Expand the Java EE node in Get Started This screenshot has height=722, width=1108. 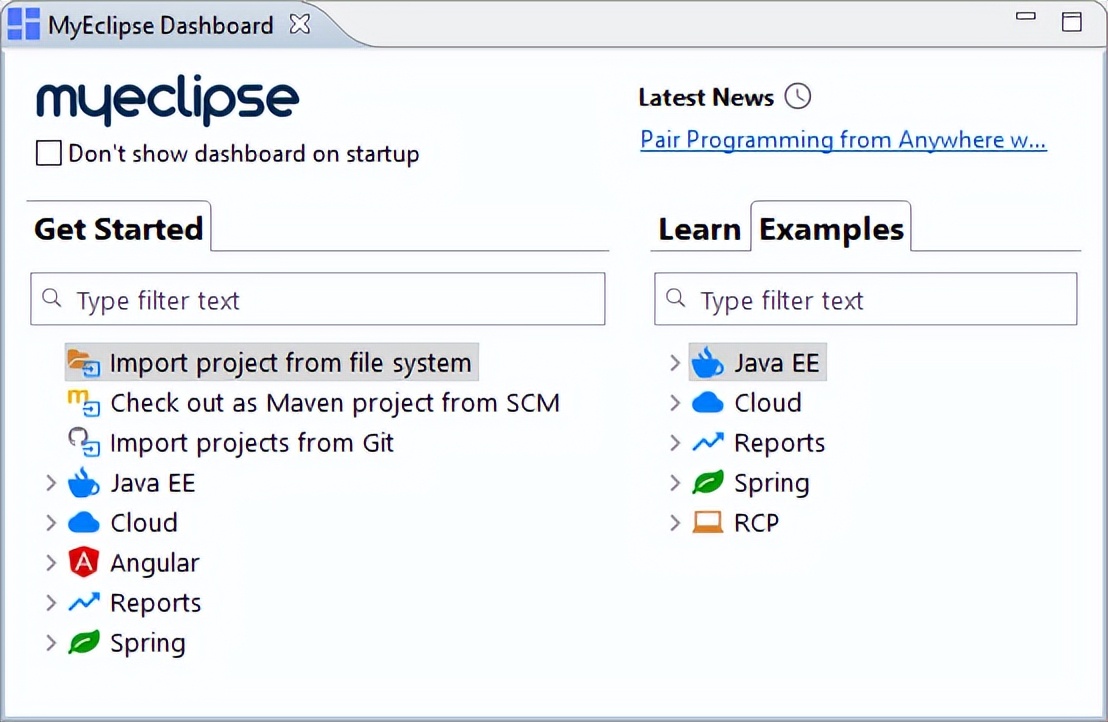[51, 484]
